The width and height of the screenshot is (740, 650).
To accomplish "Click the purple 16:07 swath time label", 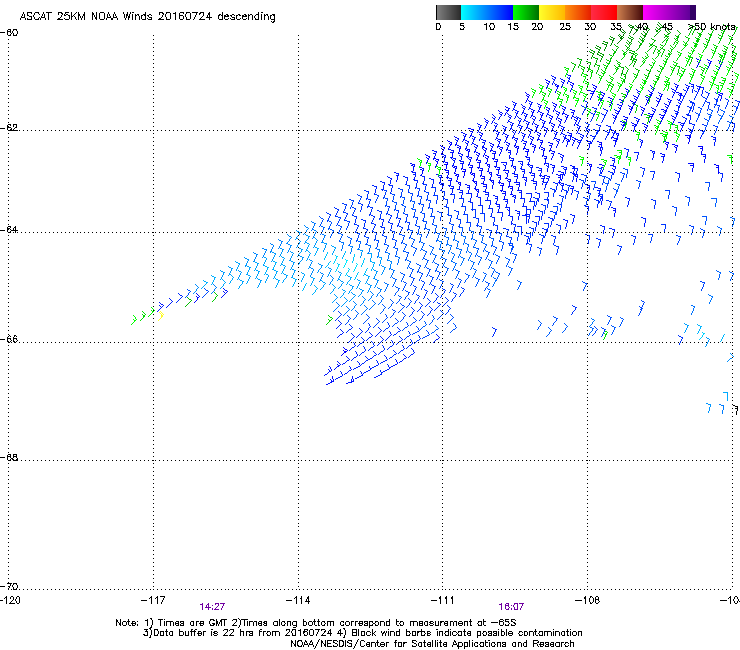I will pos(511,607).
